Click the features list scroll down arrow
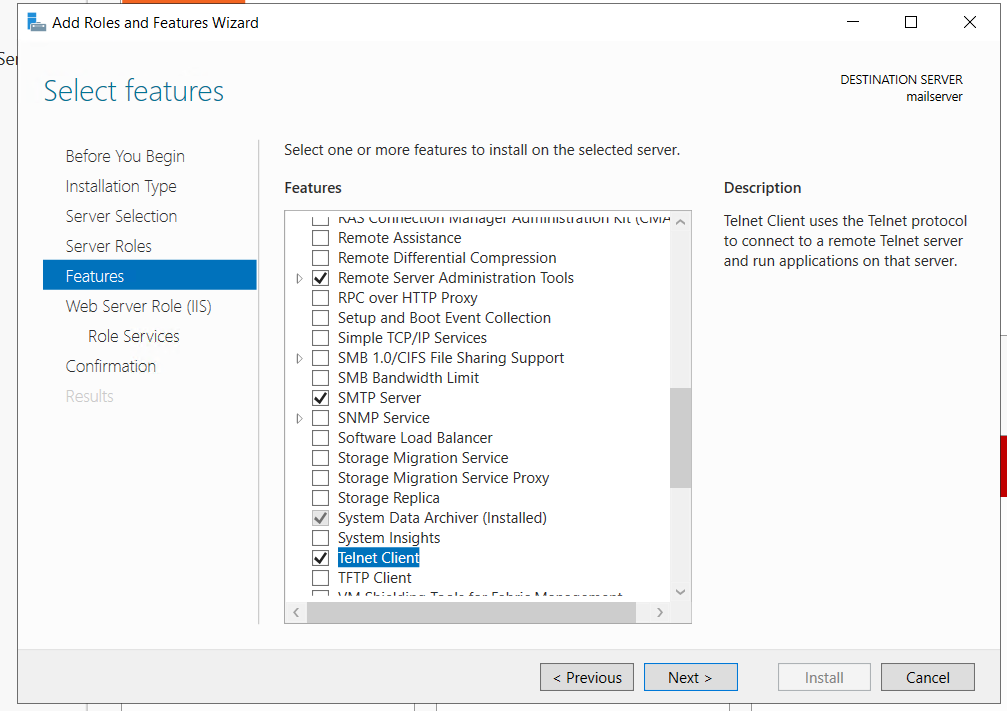 coord(681,592)
